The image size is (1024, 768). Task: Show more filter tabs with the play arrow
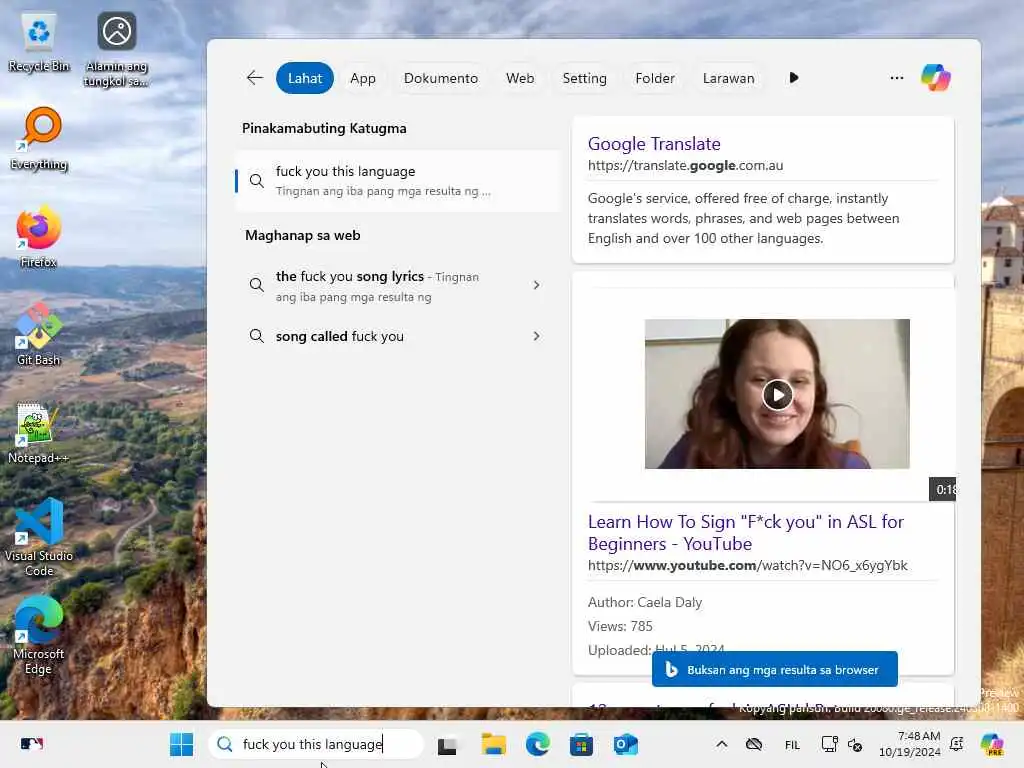coord(793,78)
